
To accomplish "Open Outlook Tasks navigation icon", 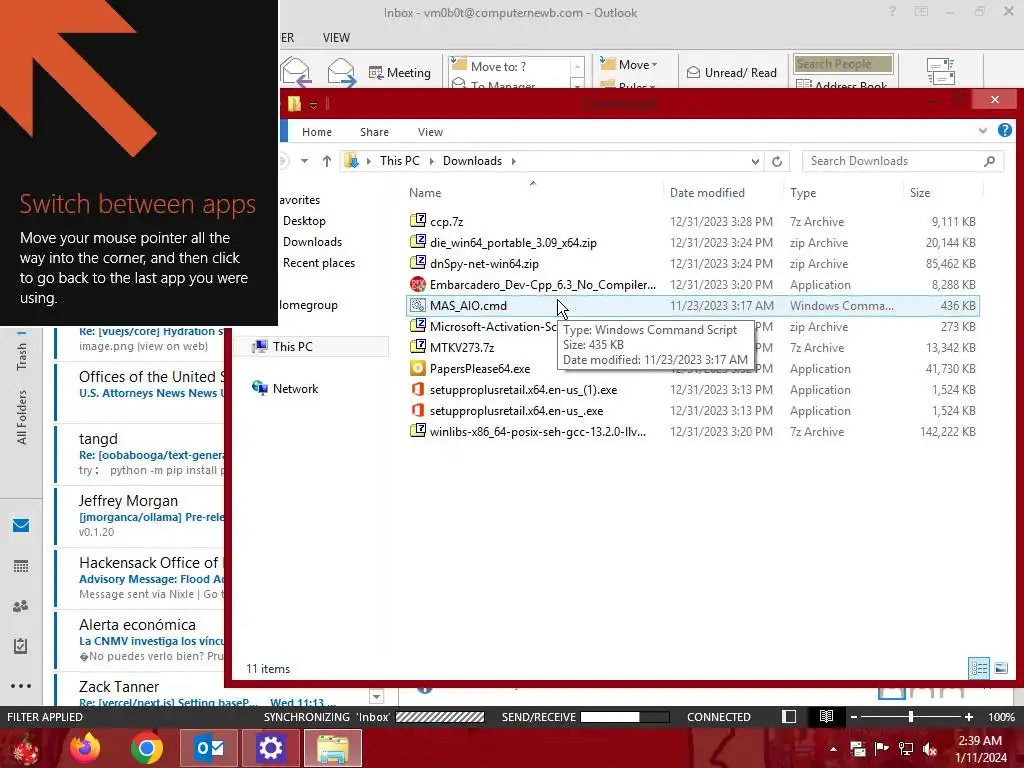I will pyautogui.click(x=21, y=646).
